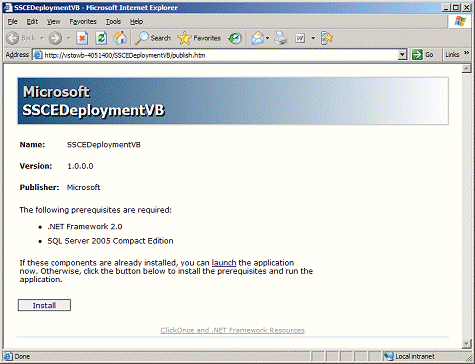Click the Edit with Word icon

point(300,38)
